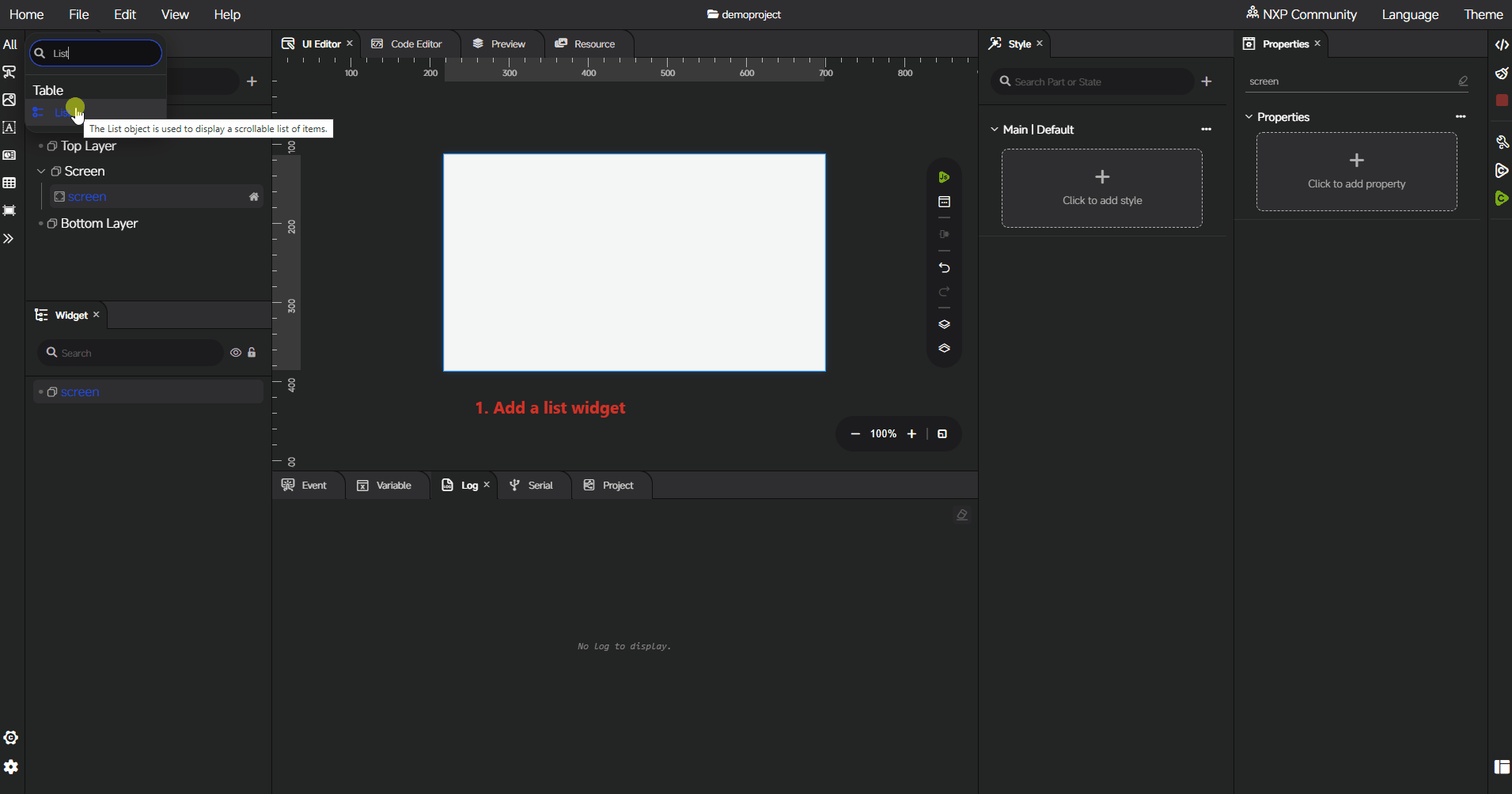This screenshot has width=1512, height=794.
Task: Show All widgets category
Action: tap(9, 44)
